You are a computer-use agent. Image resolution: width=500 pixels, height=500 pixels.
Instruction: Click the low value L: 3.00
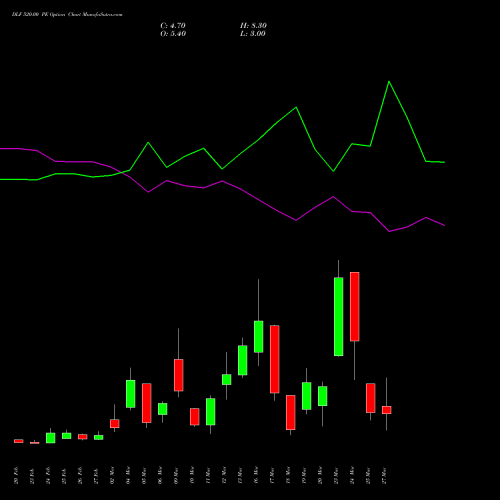[x=253, y=34]
